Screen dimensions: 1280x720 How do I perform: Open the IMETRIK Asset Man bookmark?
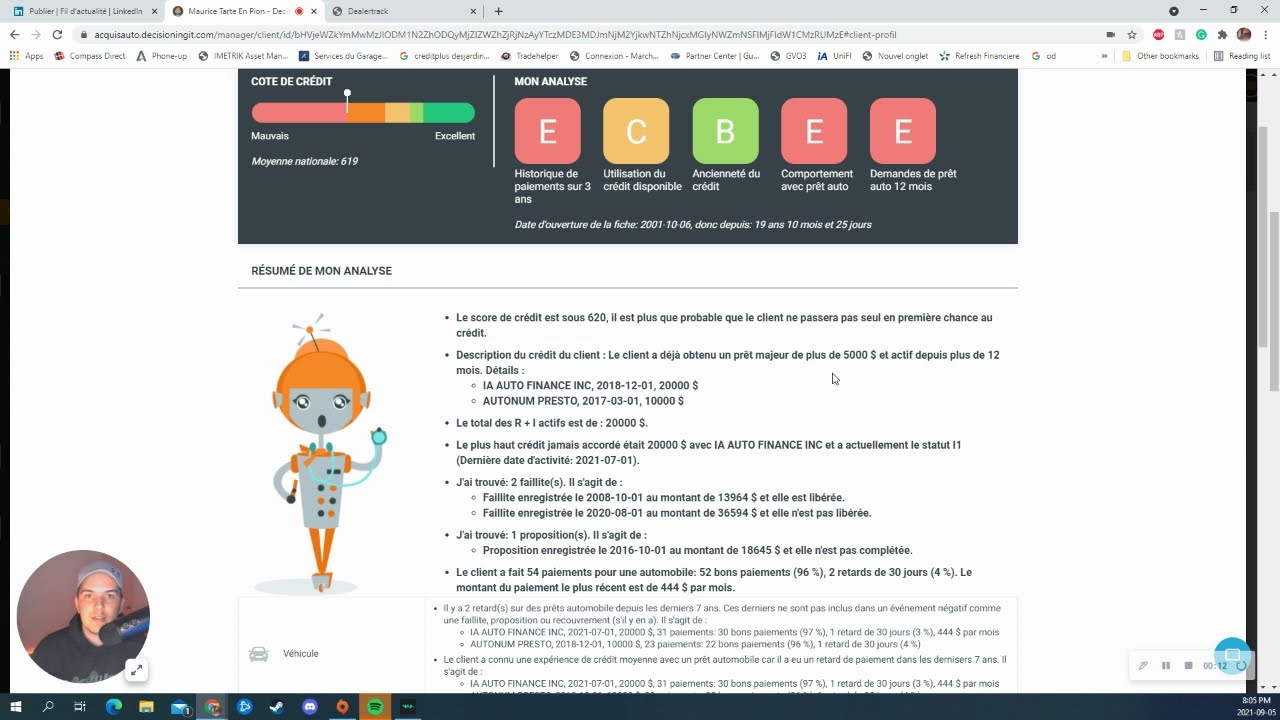(x=243, y=56)
